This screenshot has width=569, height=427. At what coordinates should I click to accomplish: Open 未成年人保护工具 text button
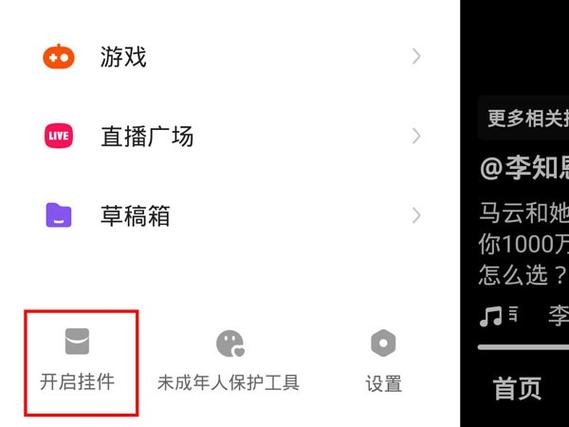[228, 382]
